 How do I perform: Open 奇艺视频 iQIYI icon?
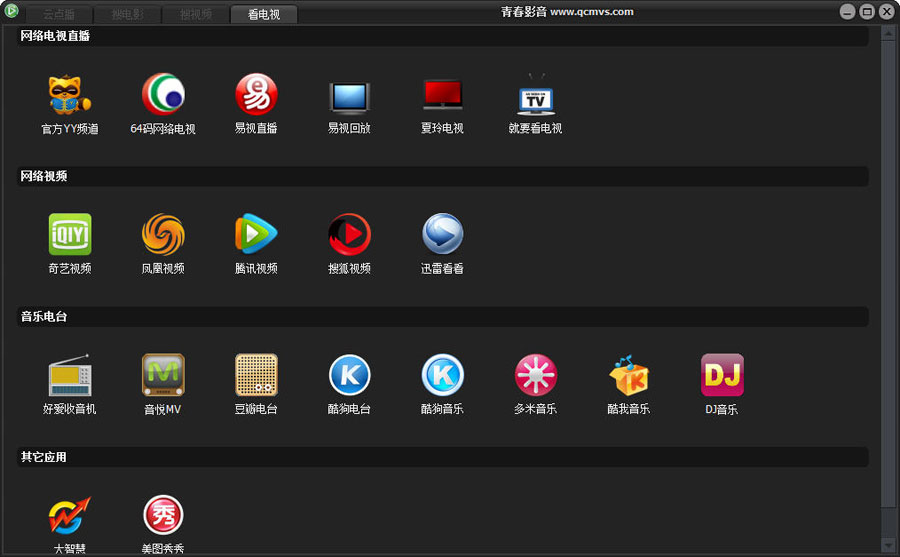click(x=69, y=235)
